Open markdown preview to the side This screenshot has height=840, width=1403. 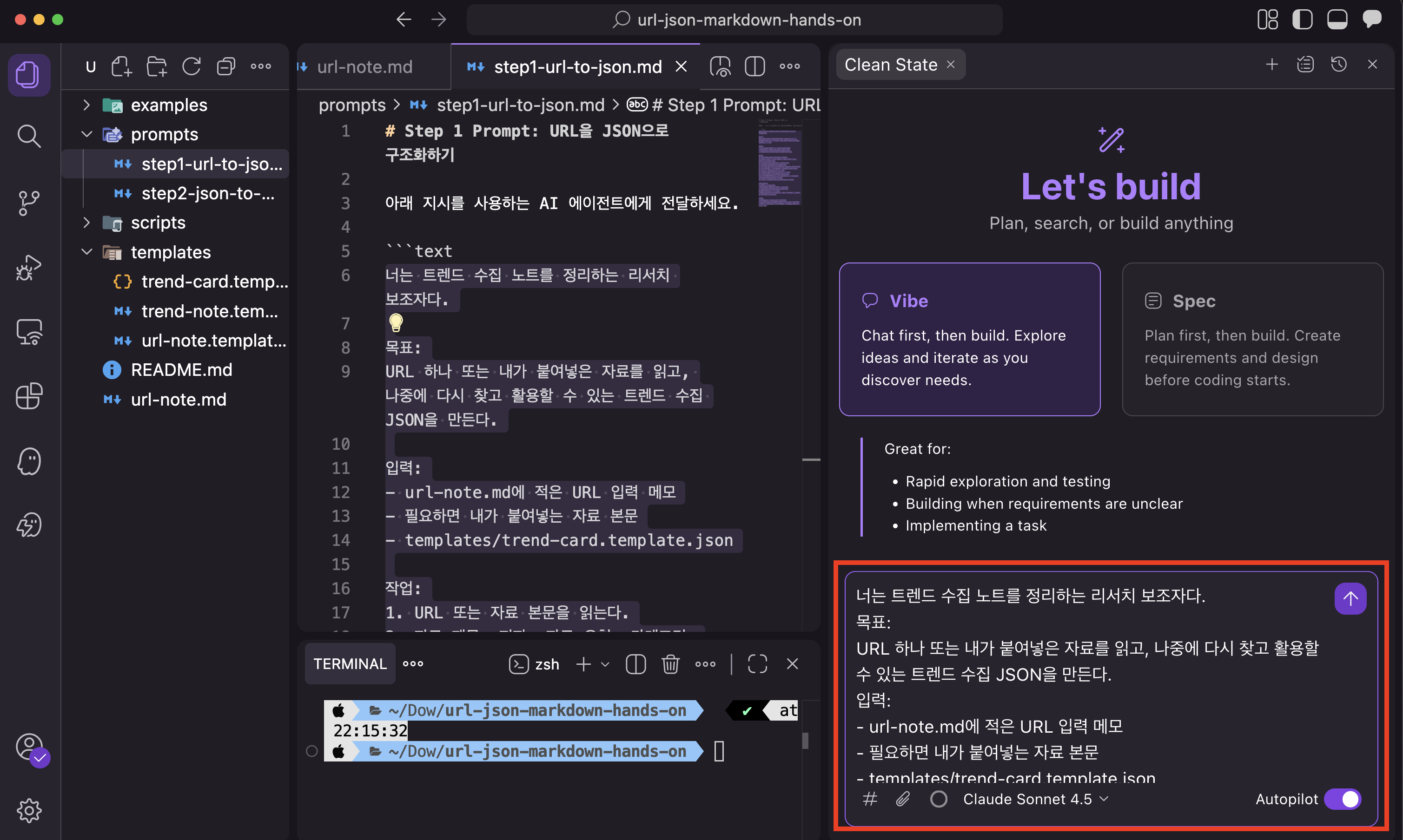point(721,67)
